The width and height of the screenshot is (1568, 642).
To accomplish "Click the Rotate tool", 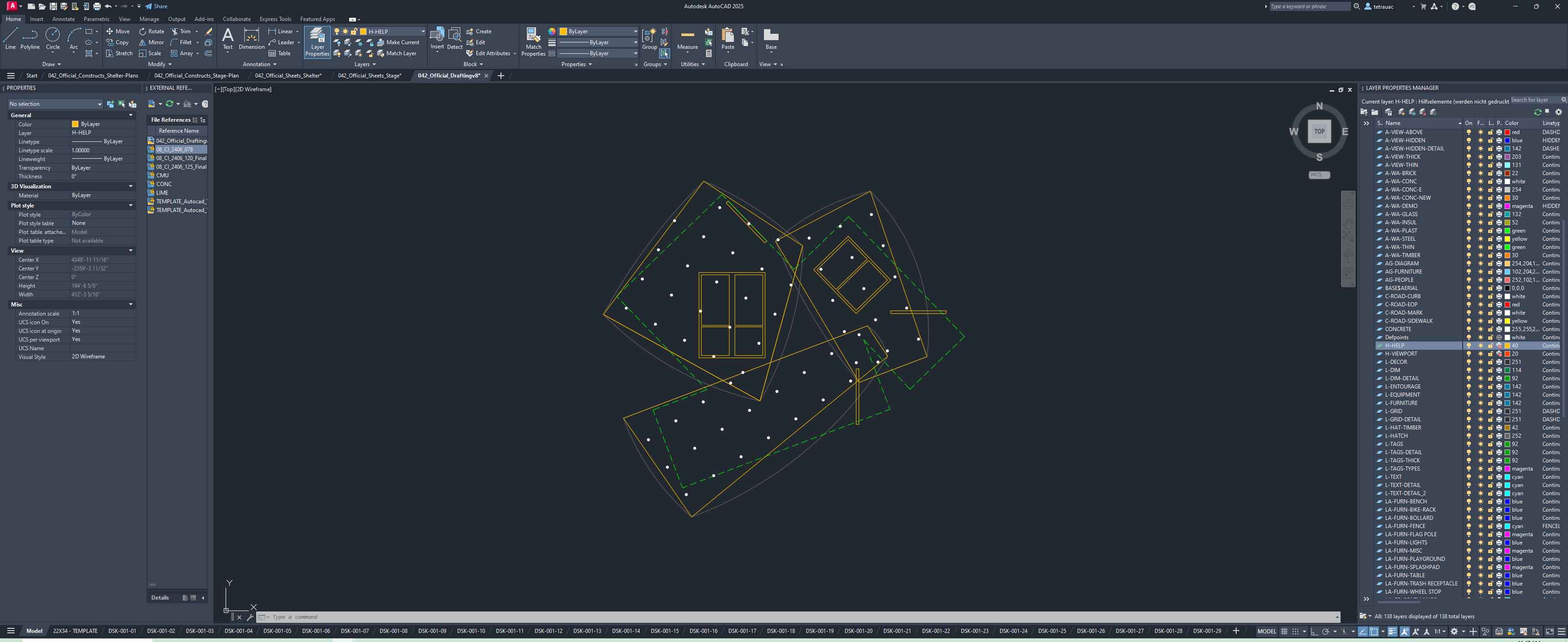I will tap(152, 31).
